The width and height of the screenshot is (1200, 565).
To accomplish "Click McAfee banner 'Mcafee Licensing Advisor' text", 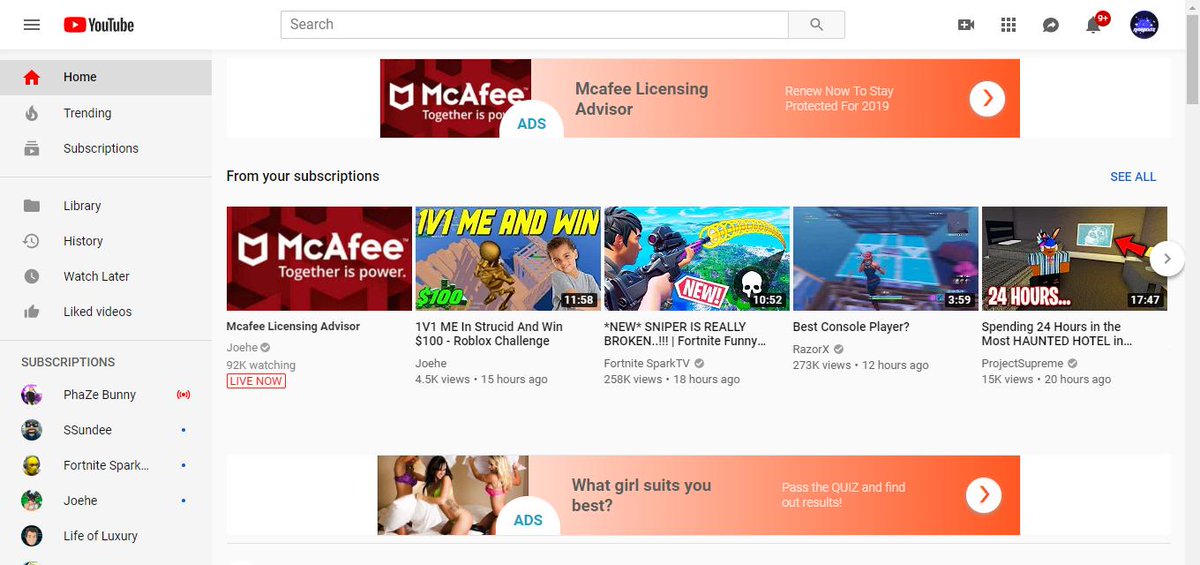I will [x=641, y=99].
